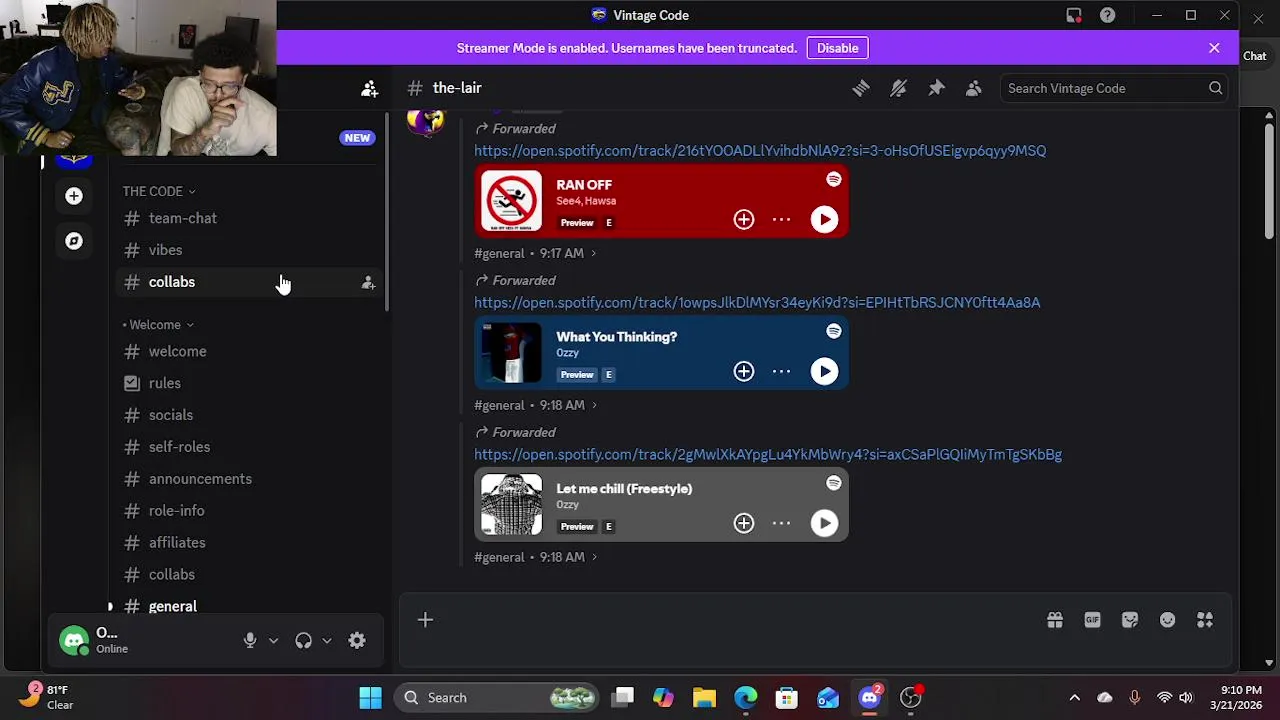This screenshot has width=1280, height=720.
Task: Open the Apps icon in message bar
Action: pyautogui.click(x=1205, y=620)
